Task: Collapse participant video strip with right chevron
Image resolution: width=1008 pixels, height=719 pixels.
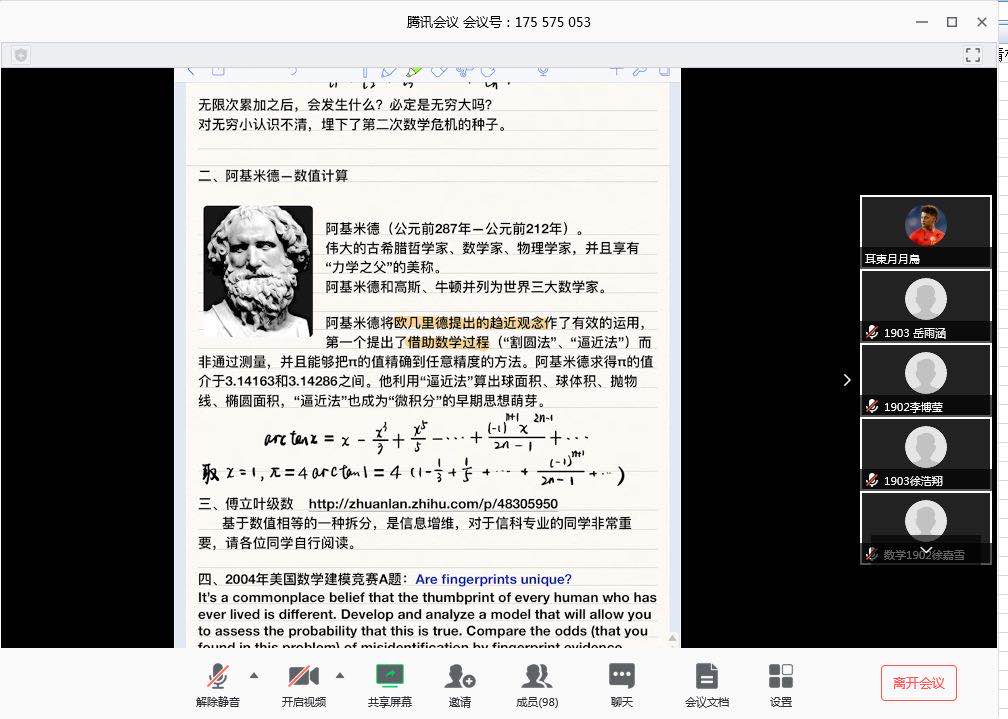Action: pos(847,380)
